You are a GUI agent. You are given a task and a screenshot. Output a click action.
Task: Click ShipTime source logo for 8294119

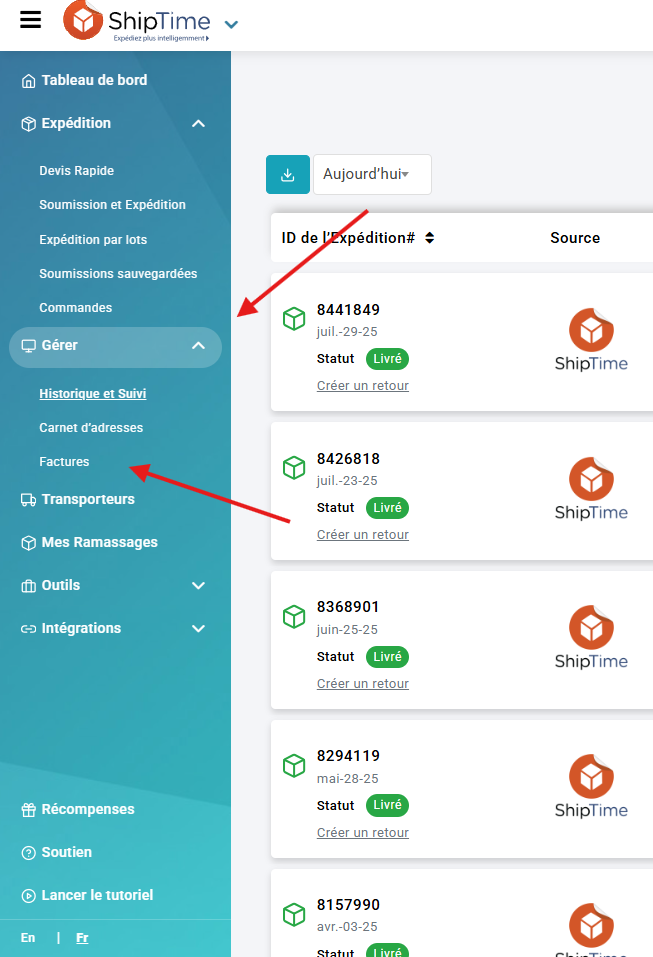click(x=591, y=786)
